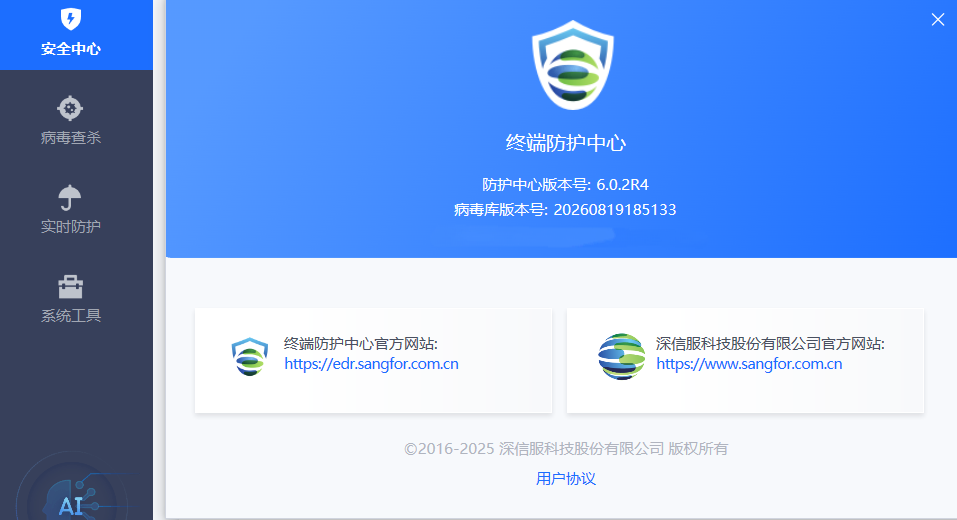Open the 安全中心 sidebar tab
Screen dimensions: 957x520
tap(76, 35)
